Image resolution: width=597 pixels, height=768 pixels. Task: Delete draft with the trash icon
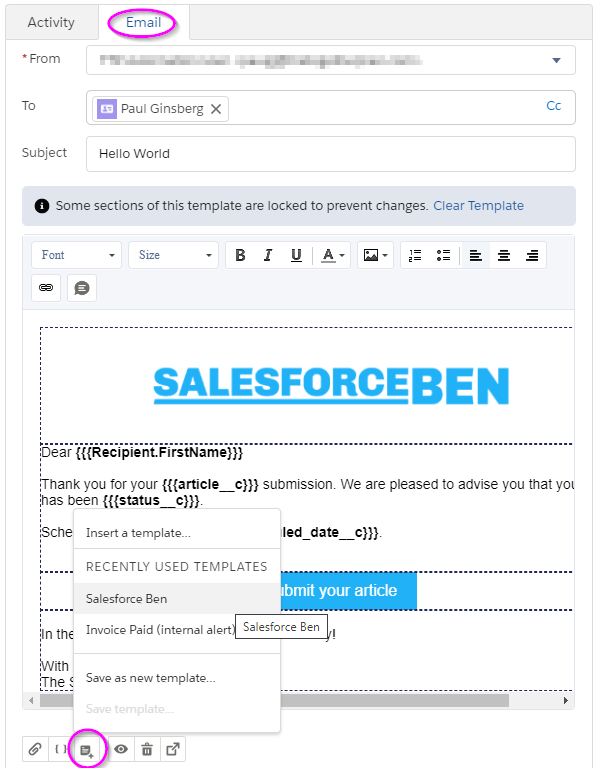(x=147, y=749)
